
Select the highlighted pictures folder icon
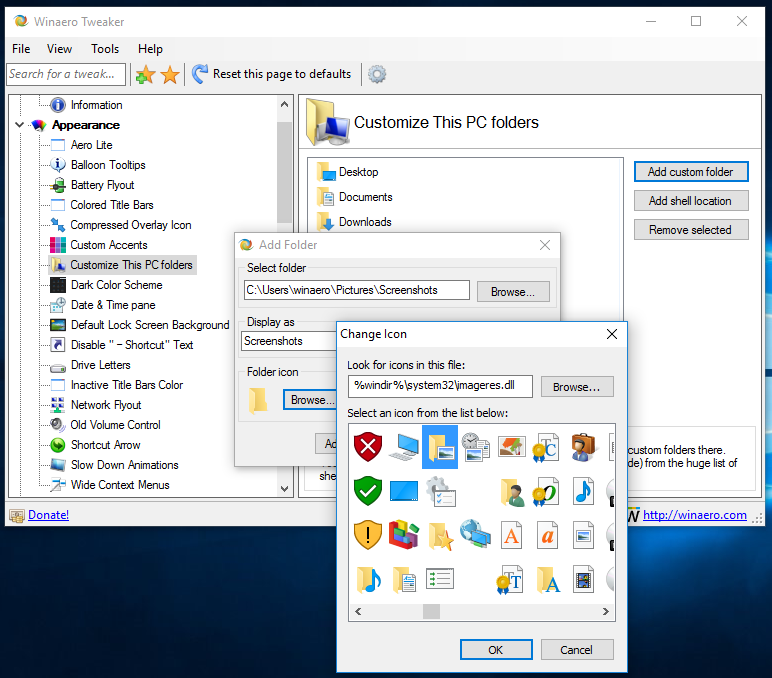pos(440,447)
